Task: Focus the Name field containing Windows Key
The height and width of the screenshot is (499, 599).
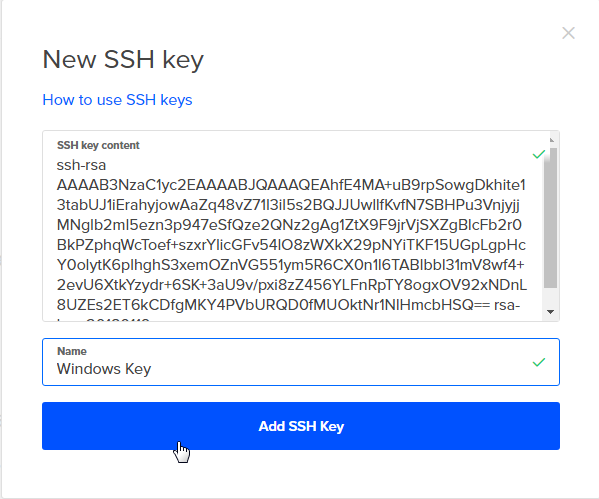Action: [x=301, y=362]
